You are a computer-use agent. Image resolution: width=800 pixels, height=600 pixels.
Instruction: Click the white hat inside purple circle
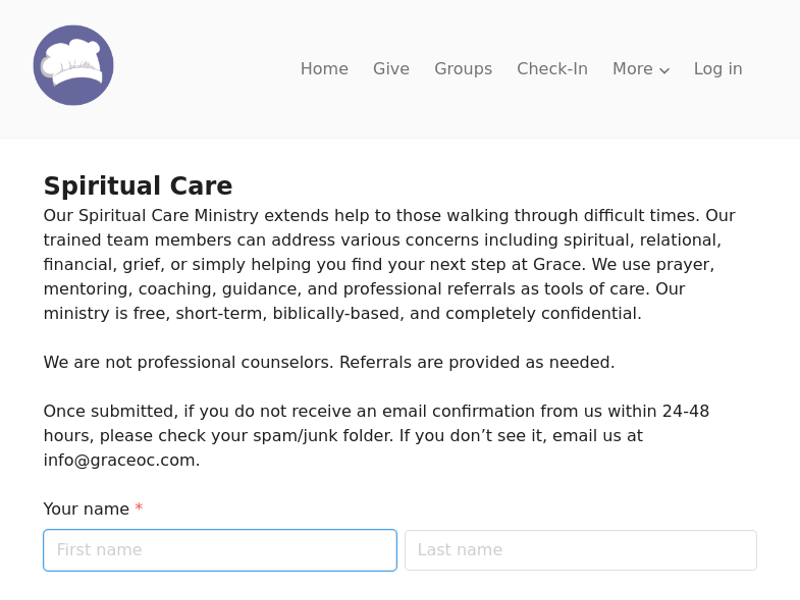tap(72, 62)
